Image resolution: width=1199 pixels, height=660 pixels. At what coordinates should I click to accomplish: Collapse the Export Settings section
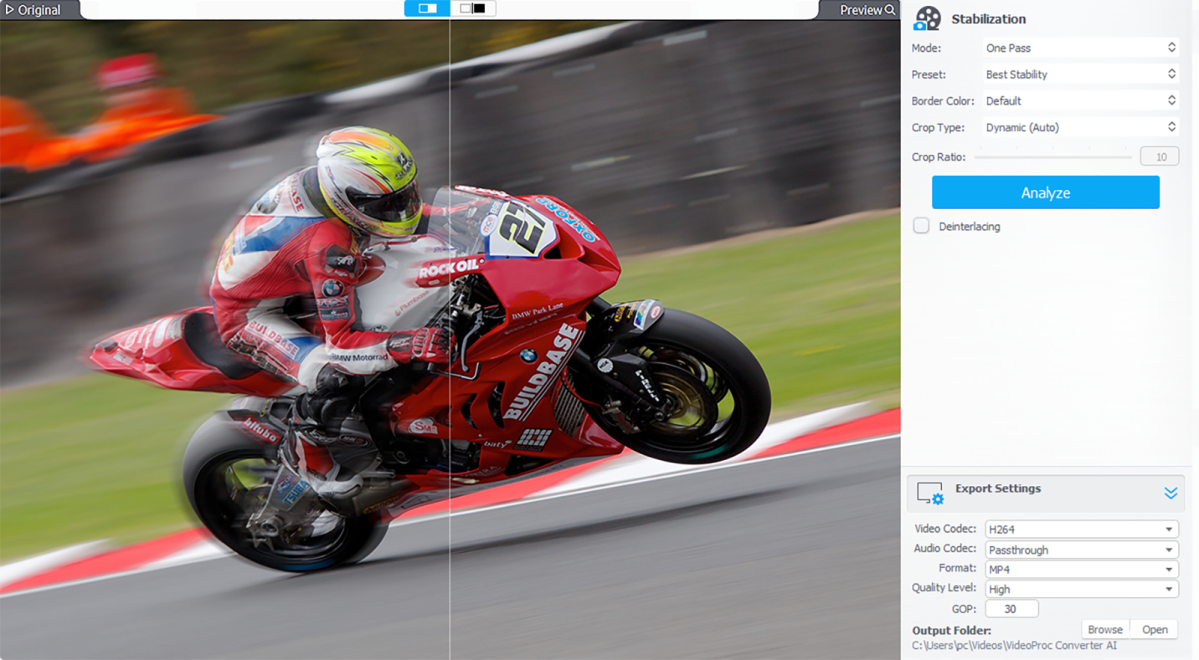coord(1170,493)
